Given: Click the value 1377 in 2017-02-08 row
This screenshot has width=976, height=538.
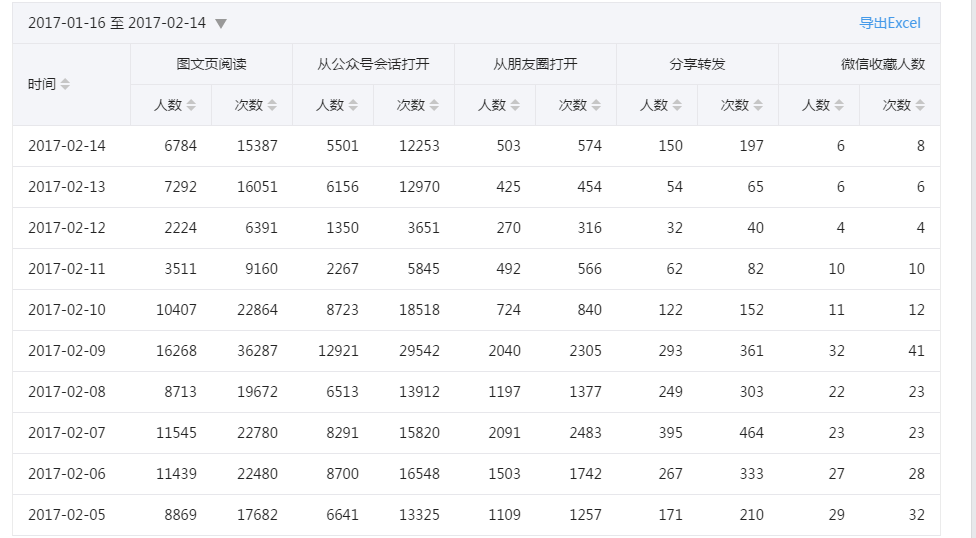Looking at the screenshot, I should (585, 392).
